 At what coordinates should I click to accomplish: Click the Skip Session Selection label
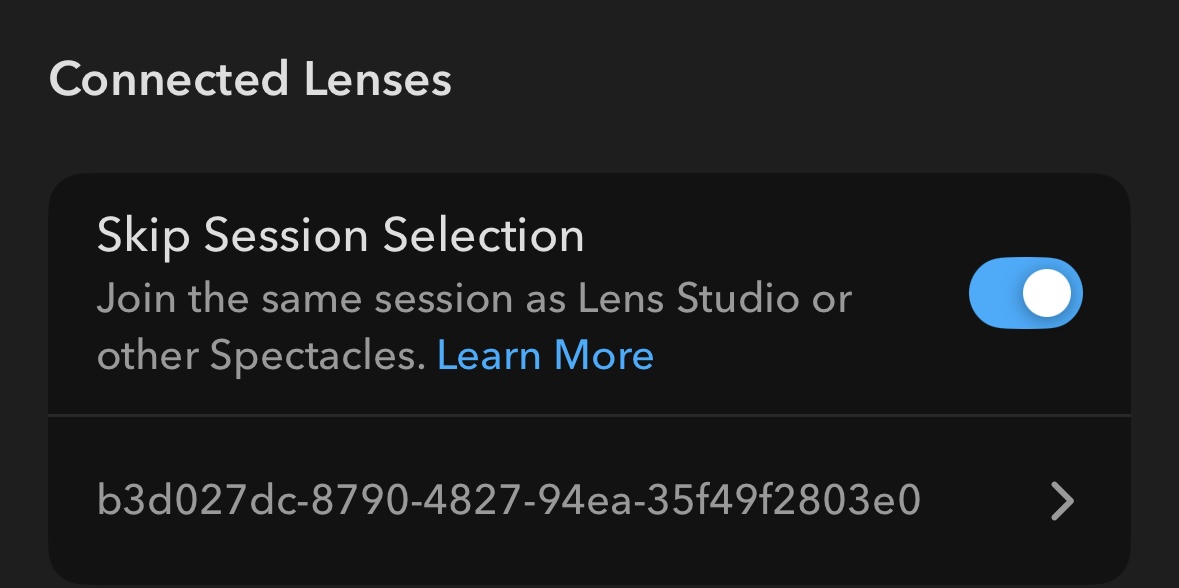coord(340,236)
